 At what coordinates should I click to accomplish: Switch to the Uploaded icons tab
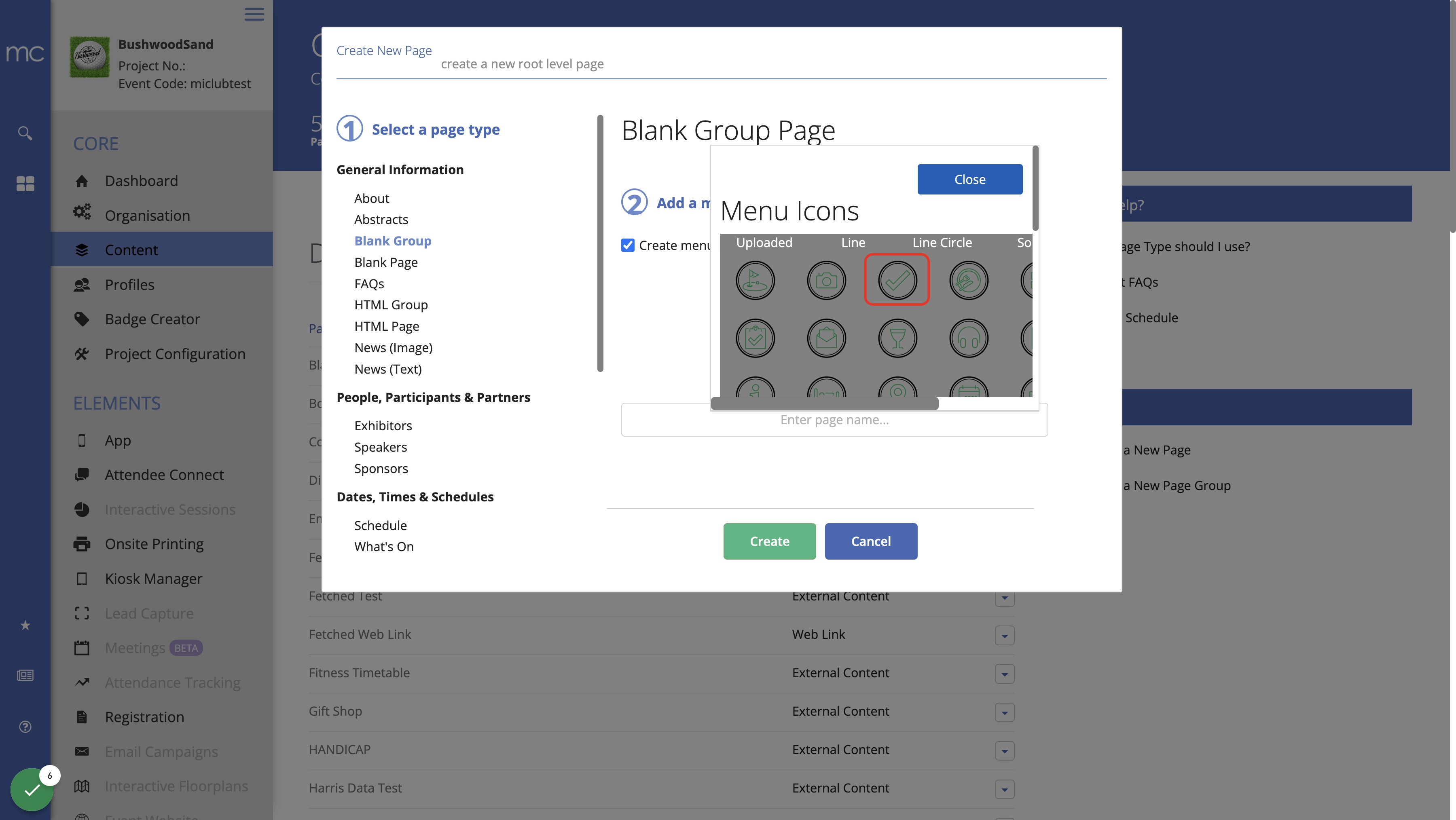coord(764,243)
